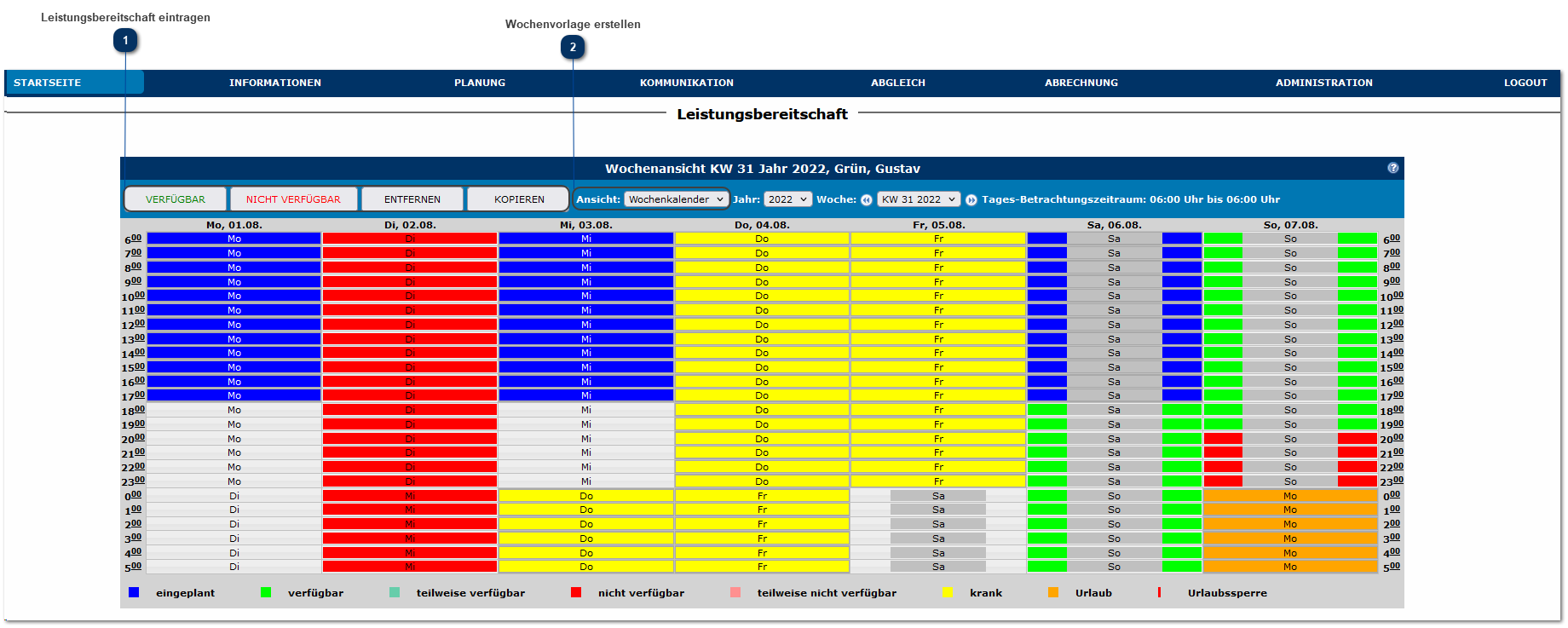The width and height of the screenshot is (1568, 628).
Task: Select the yellow Thursday cell at 15:00
Action: (762, 367)
